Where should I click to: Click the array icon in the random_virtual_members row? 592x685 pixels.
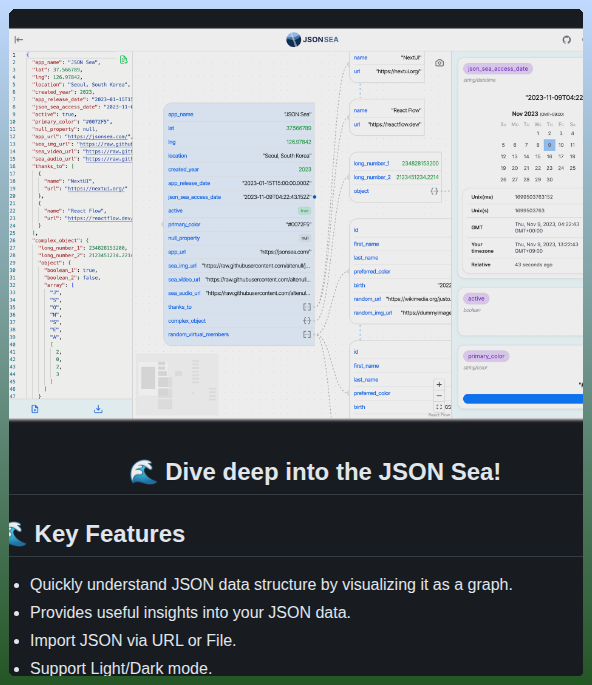pyautogui.click(x=307, y=334)
